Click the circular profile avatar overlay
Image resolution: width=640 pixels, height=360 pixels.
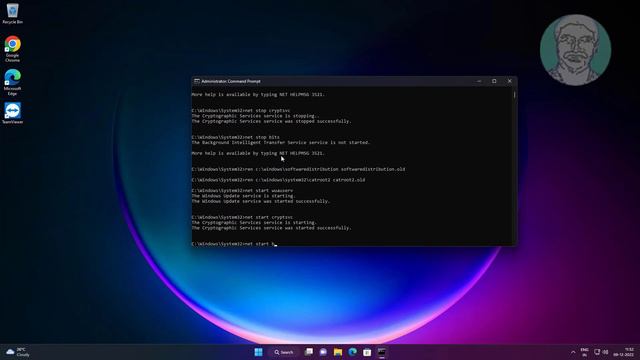(575, 50)
